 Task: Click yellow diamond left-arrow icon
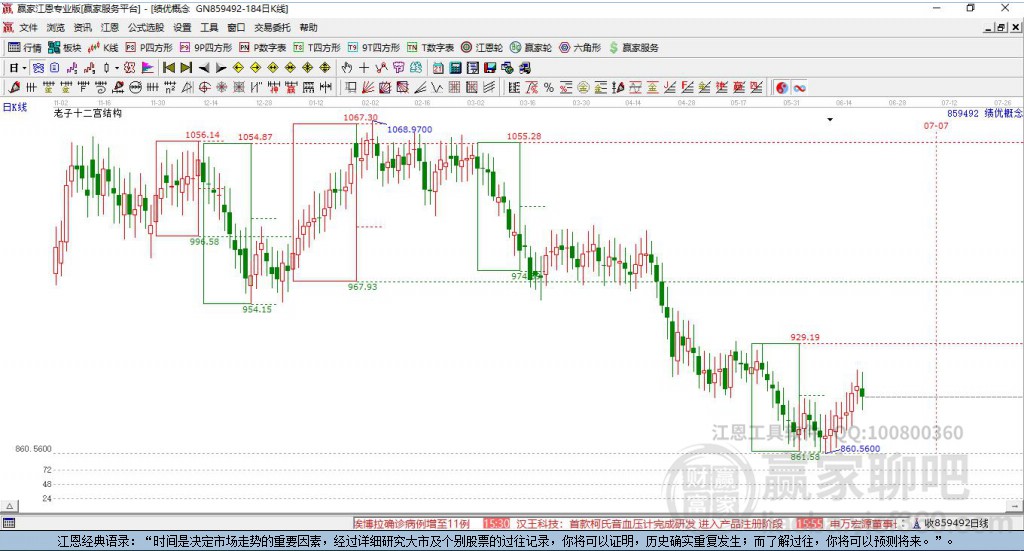(x=238, y=68)
